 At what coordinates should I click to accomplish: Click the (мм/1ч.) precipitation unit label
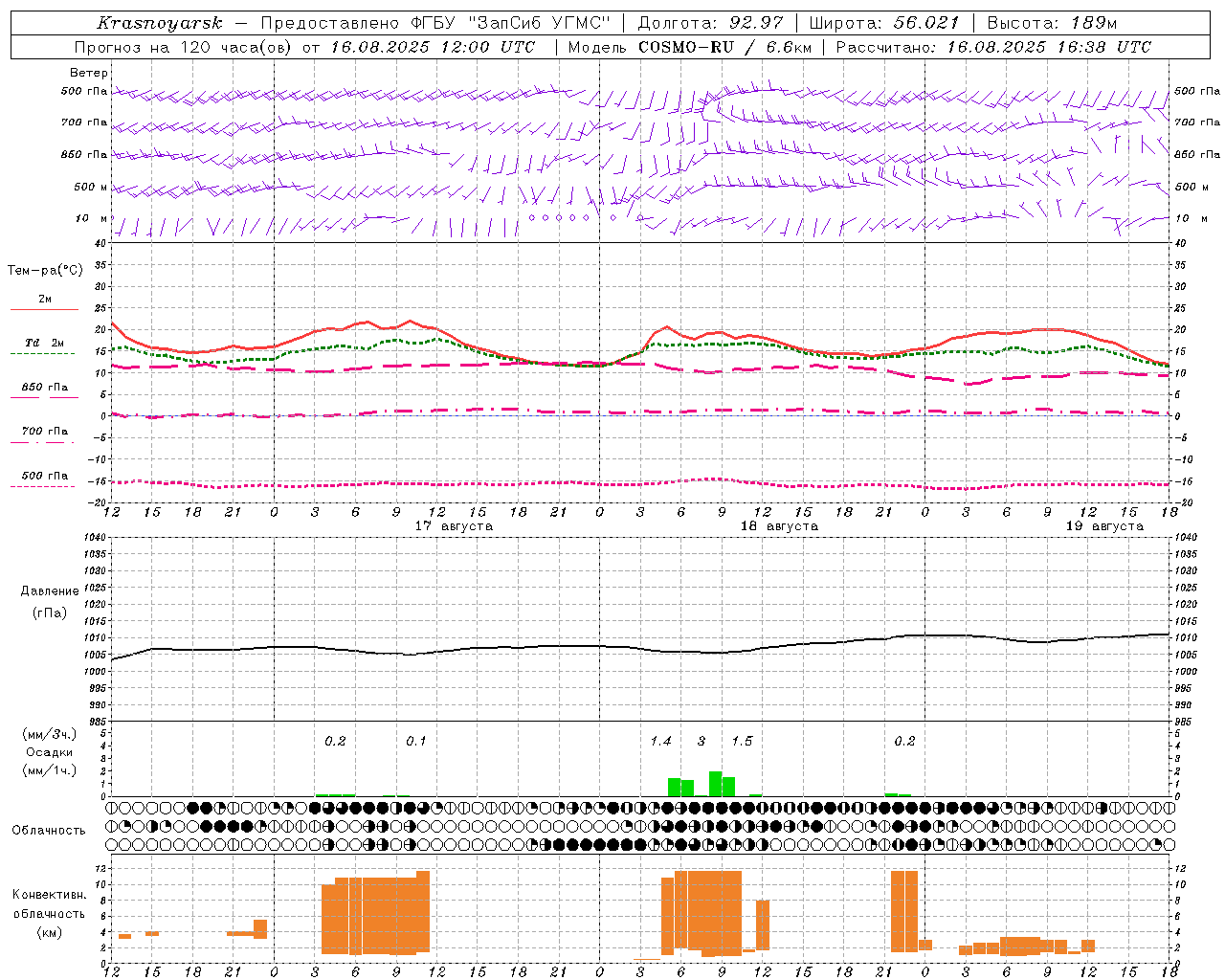tap(50, 770)
